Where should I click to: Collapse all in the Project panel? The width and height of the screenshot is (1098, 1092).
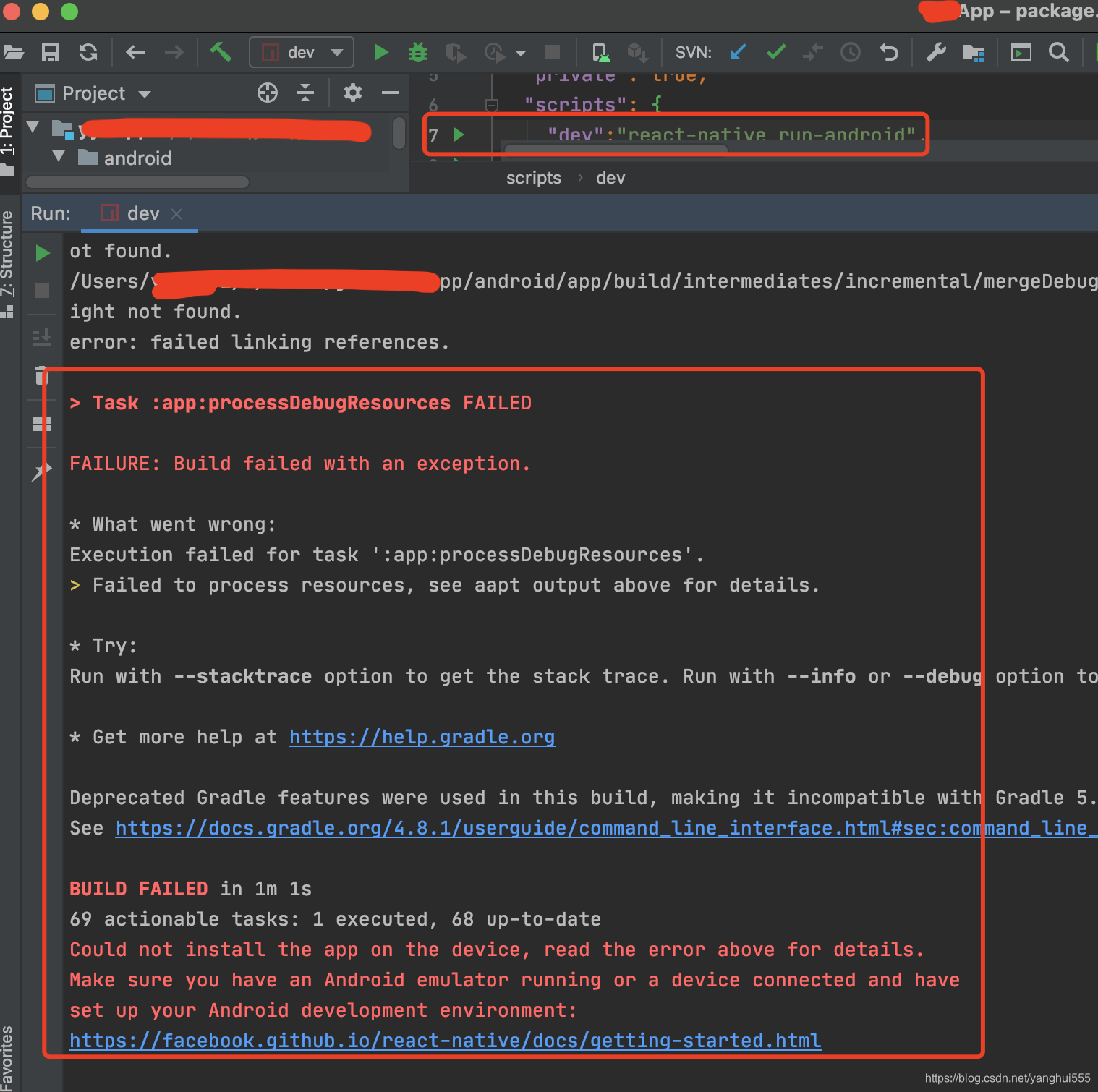[305, 93]
